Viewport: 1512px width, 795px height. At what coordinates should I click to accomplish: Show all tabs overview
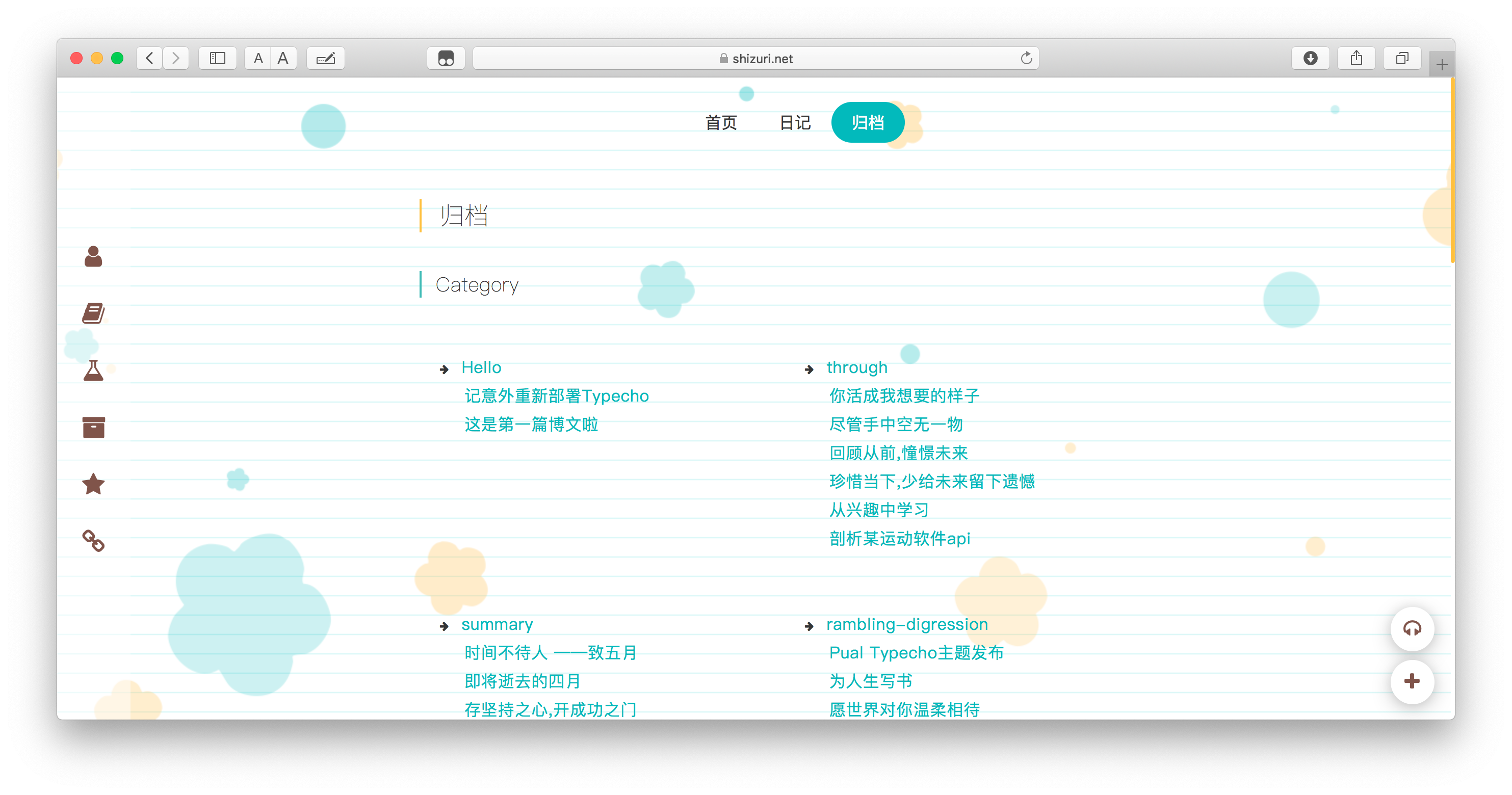pyautogui.click(x=1402, y=58)
